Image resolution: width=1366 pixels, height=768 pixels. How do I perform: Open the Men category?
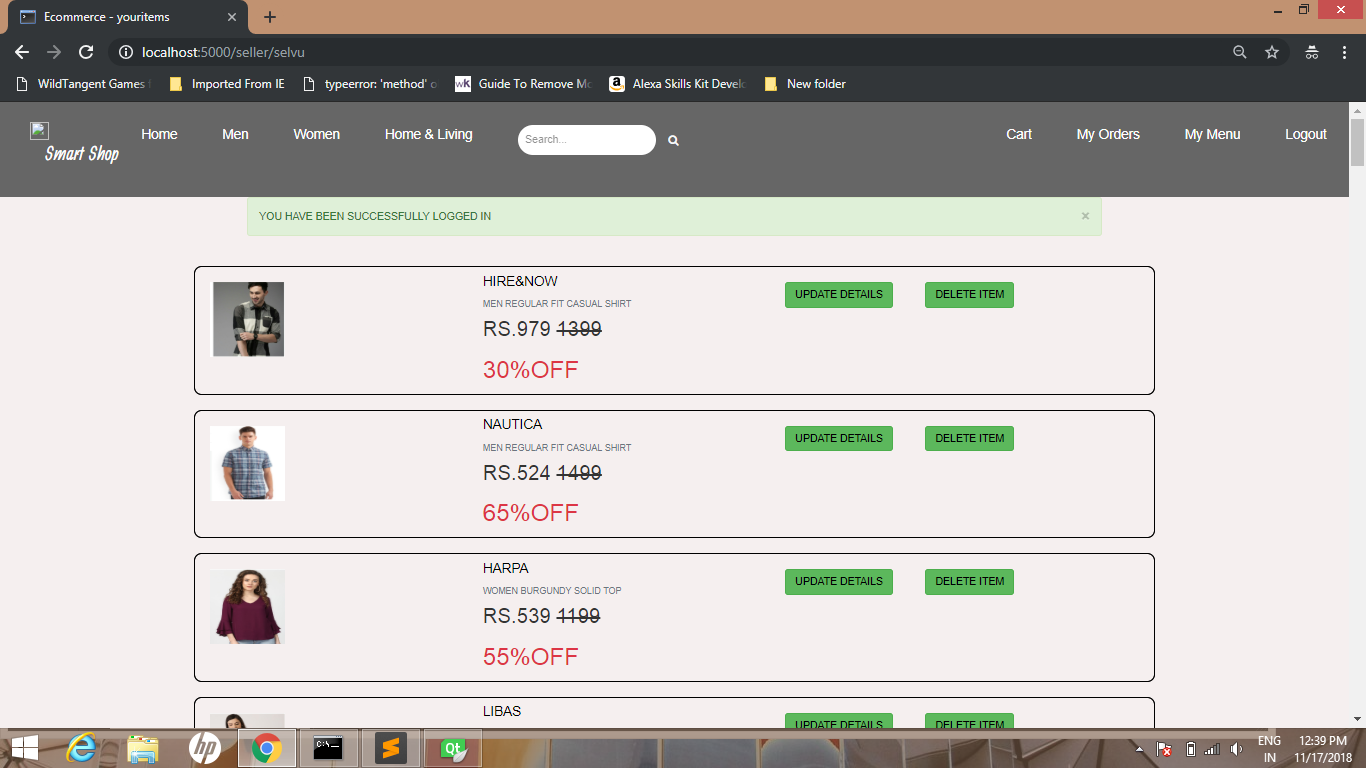pyautogui.click(x=235, y=134)
